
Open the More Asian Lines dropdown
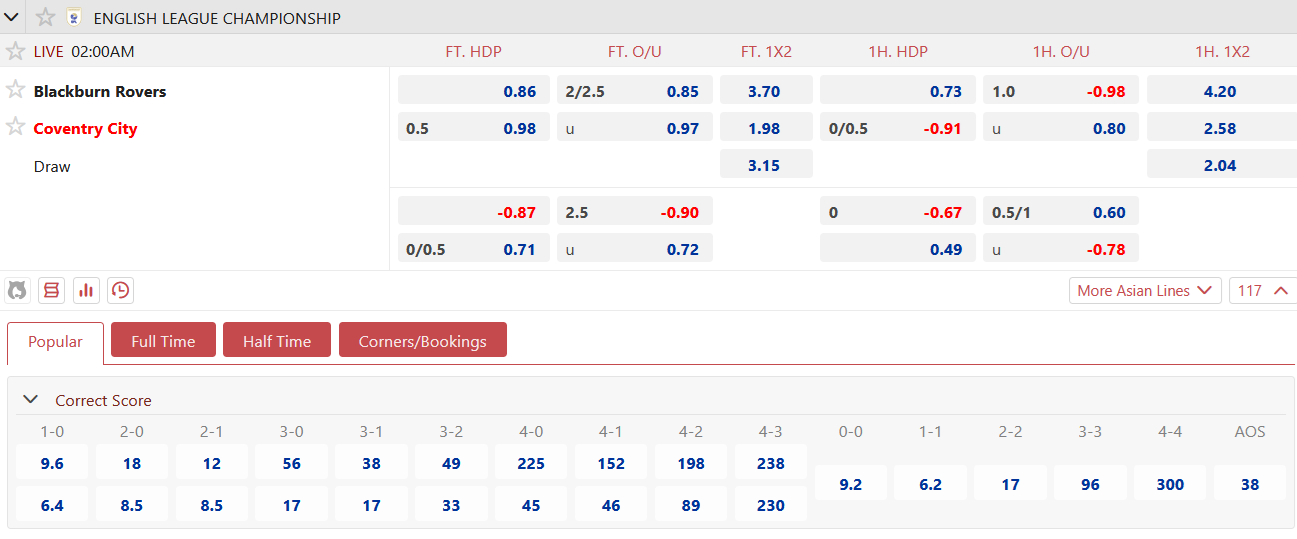tap(1145, 290)
